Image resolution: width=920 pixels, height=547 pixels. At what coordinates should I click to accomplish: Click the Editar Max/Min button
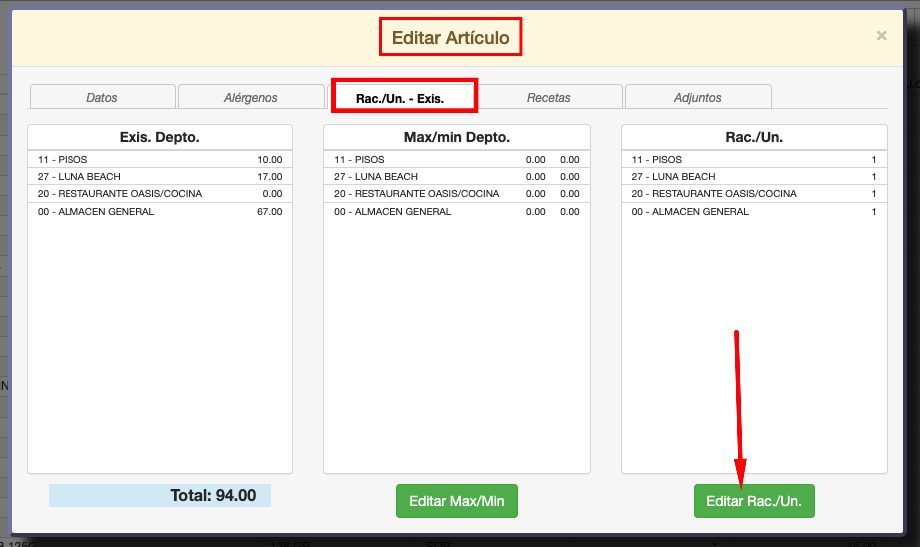click(x=456, y=501)
